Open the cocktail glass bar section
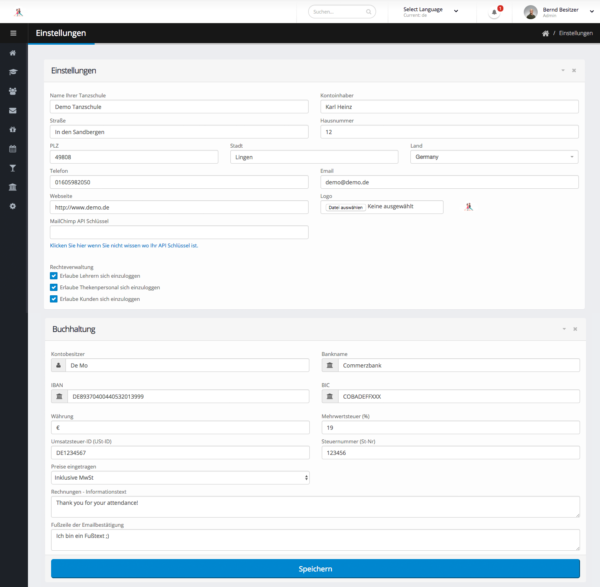 tap(13, 168)
